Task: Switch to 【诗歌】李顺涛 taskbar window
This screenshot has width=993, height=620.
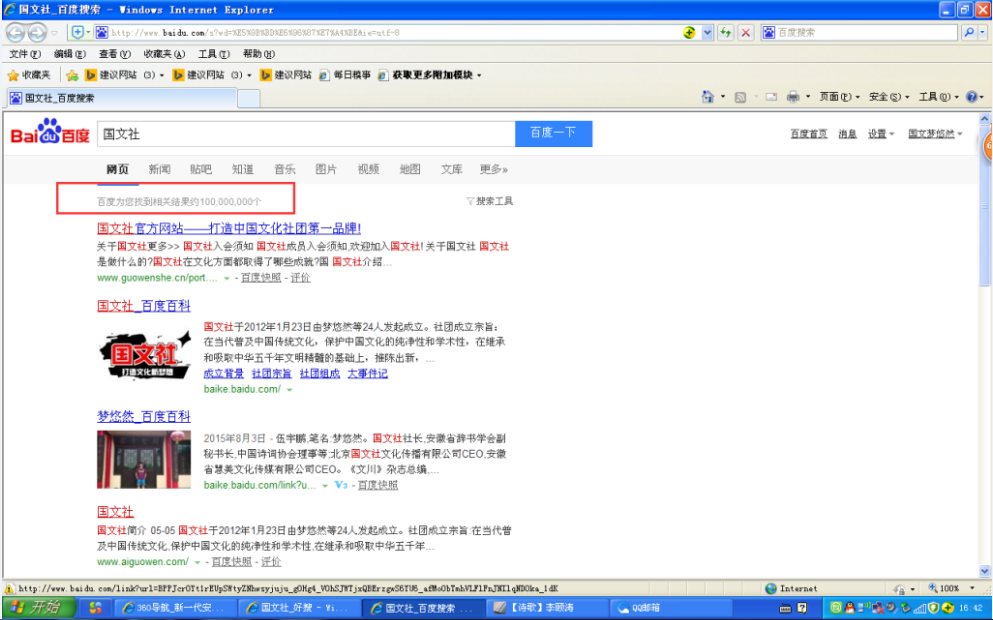Action: [548, 608]
